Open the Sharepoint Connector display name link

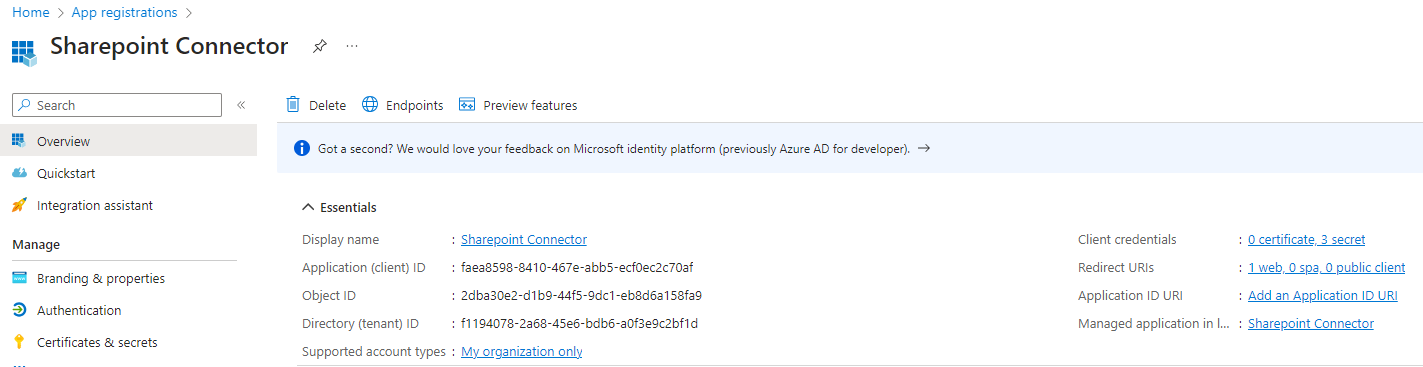[x=524, y=239]
